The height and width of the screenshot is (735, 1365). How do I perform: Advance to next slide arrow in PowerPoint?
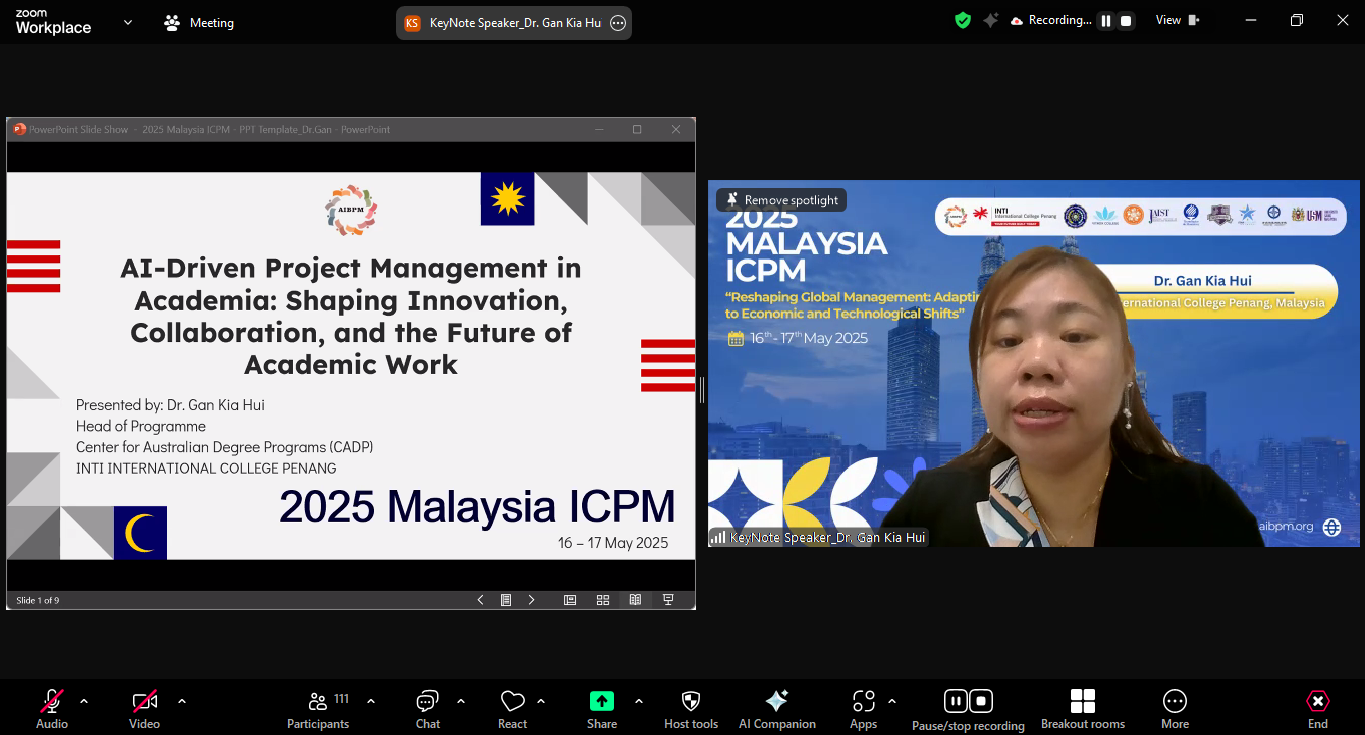(531, 600)
